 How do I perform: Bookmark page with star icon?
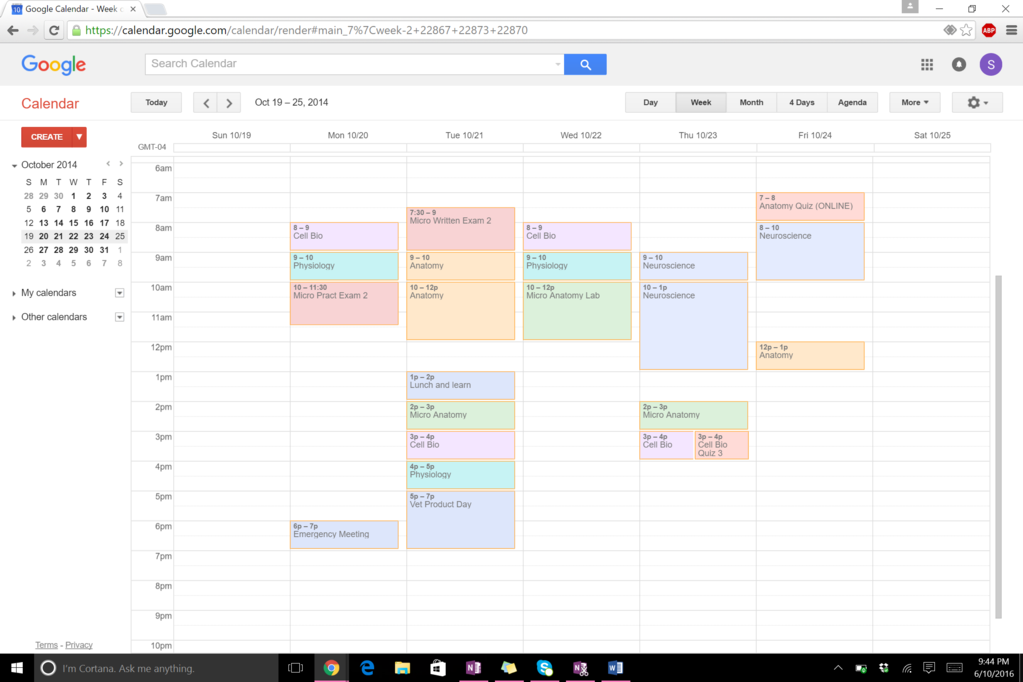coord(966,30)
